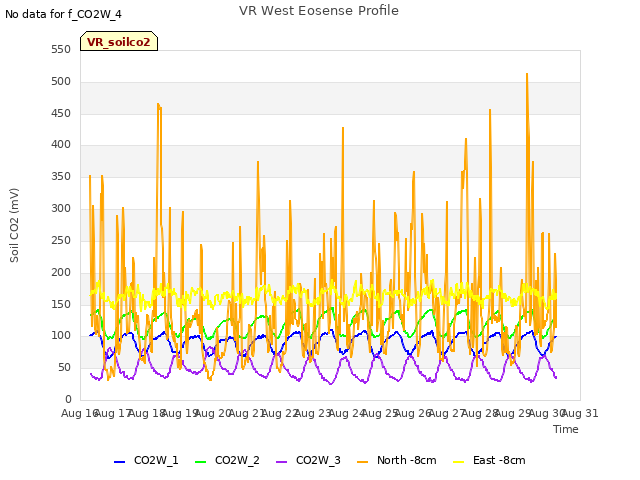
Task: Click the 250 y-axis tick label
Action: 61,240
